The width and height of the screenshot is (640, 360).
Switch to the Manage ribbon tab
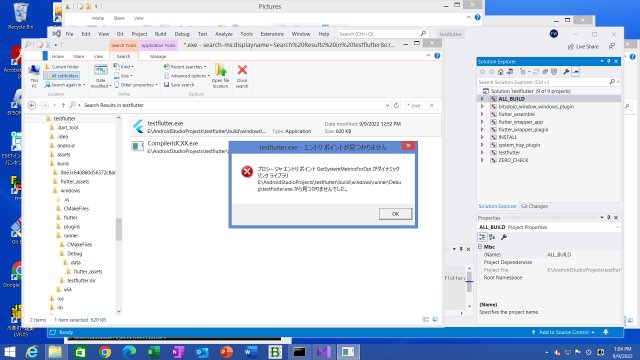tap(158, 56)
